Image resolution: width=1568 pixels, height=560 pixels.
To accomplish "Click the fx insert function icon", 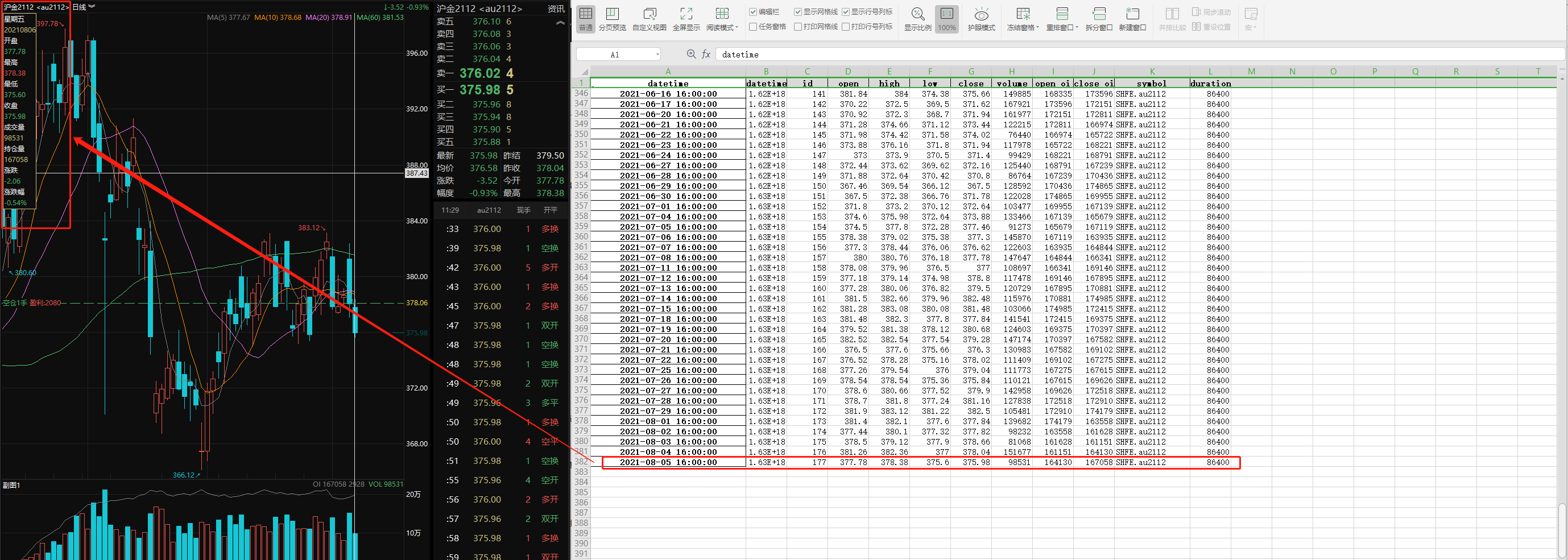I will [x=706, y=54].
